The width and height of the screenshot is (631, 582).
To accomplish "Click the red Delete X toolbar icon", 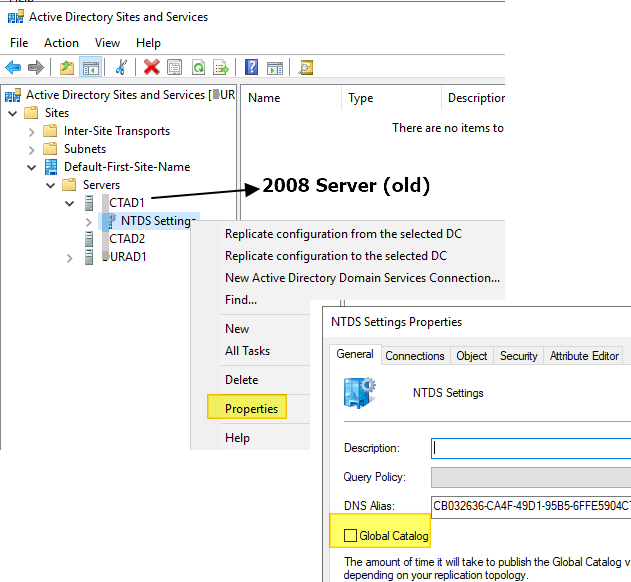I will (152, 67).
